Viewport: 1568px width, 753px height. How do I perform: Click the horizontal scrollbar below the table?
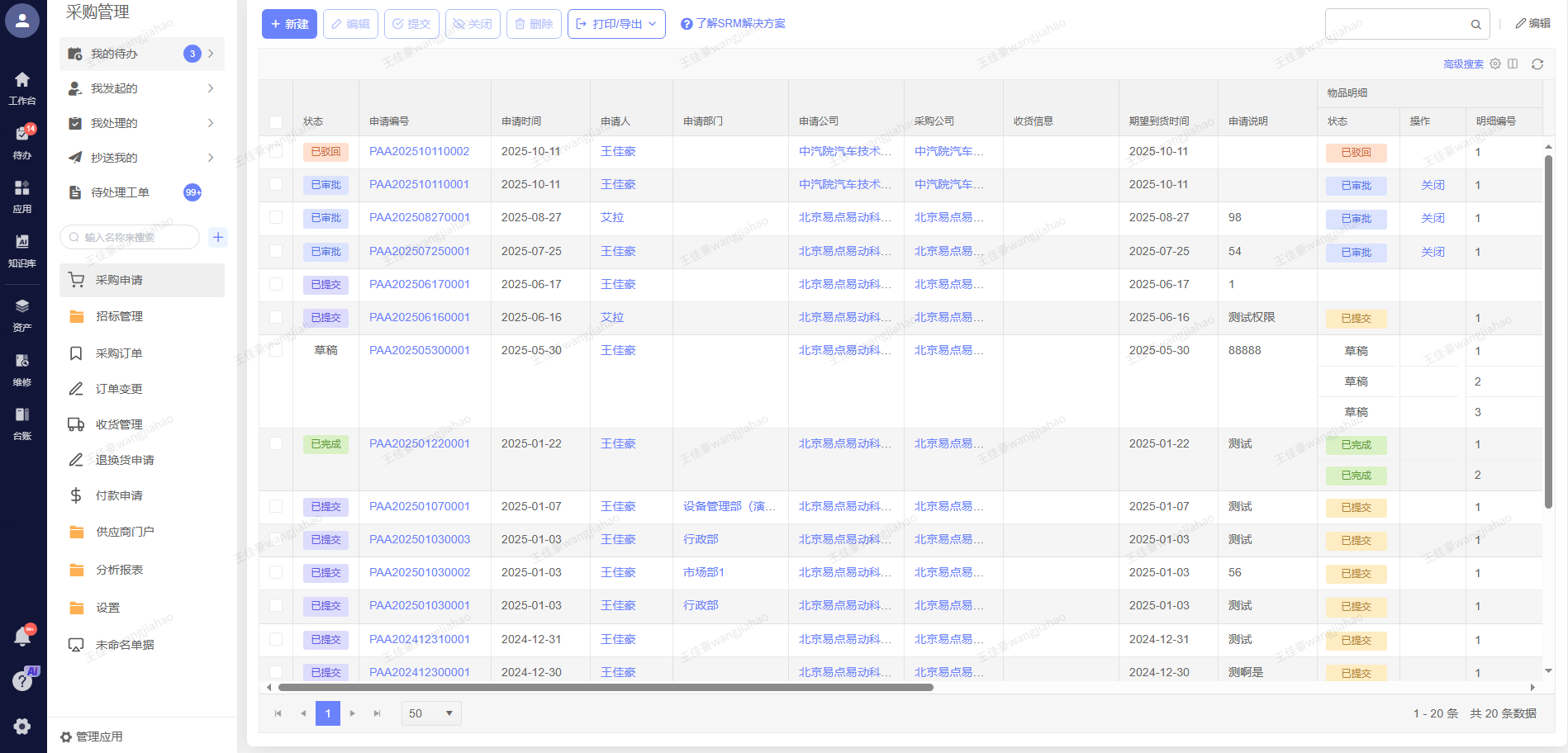[605, 687]
